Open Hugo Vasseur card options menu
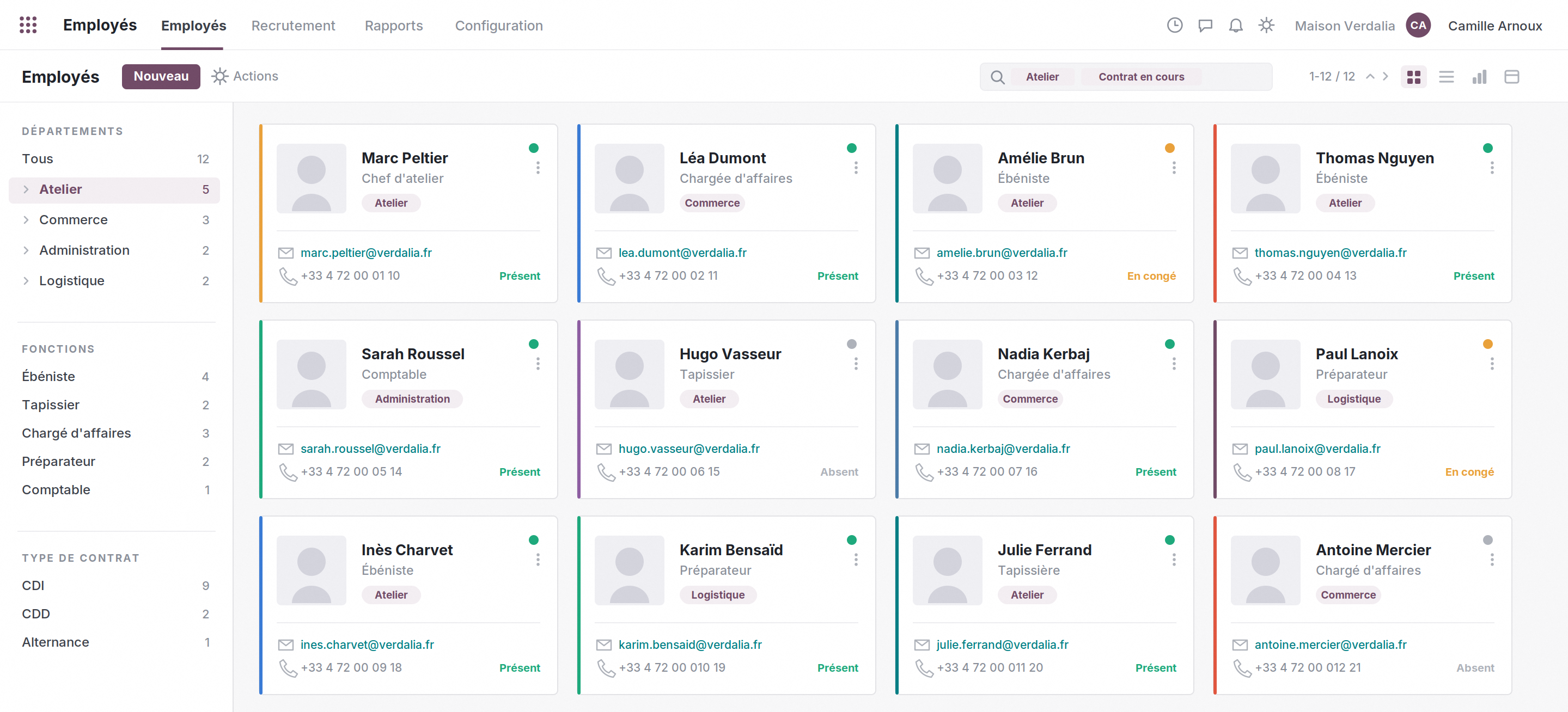 [x=855, y=364]
